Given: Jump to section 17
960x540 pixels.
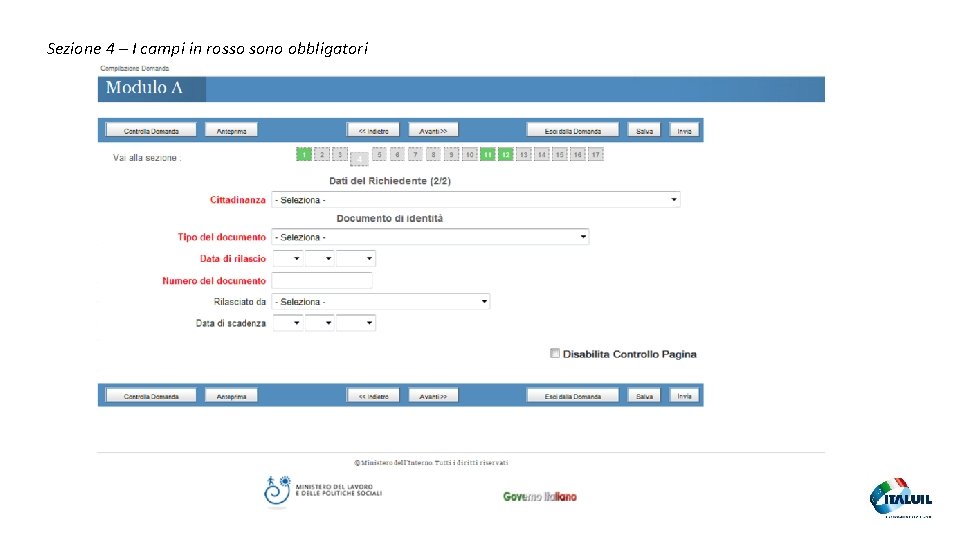Looking at the screenshot, I should [595, 154].
